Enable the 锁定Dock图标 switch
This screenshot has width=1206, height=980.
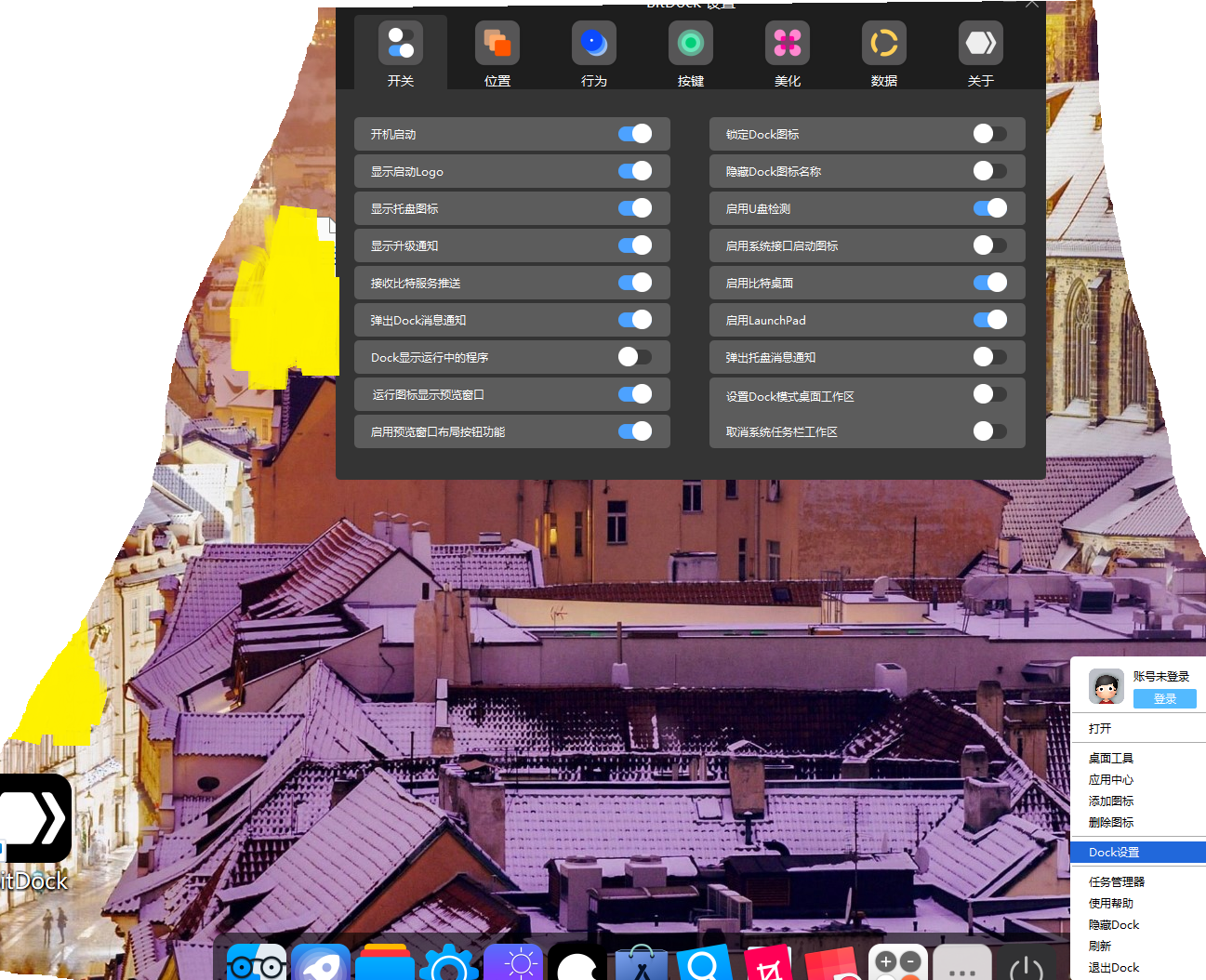click(x=990, y=134)
